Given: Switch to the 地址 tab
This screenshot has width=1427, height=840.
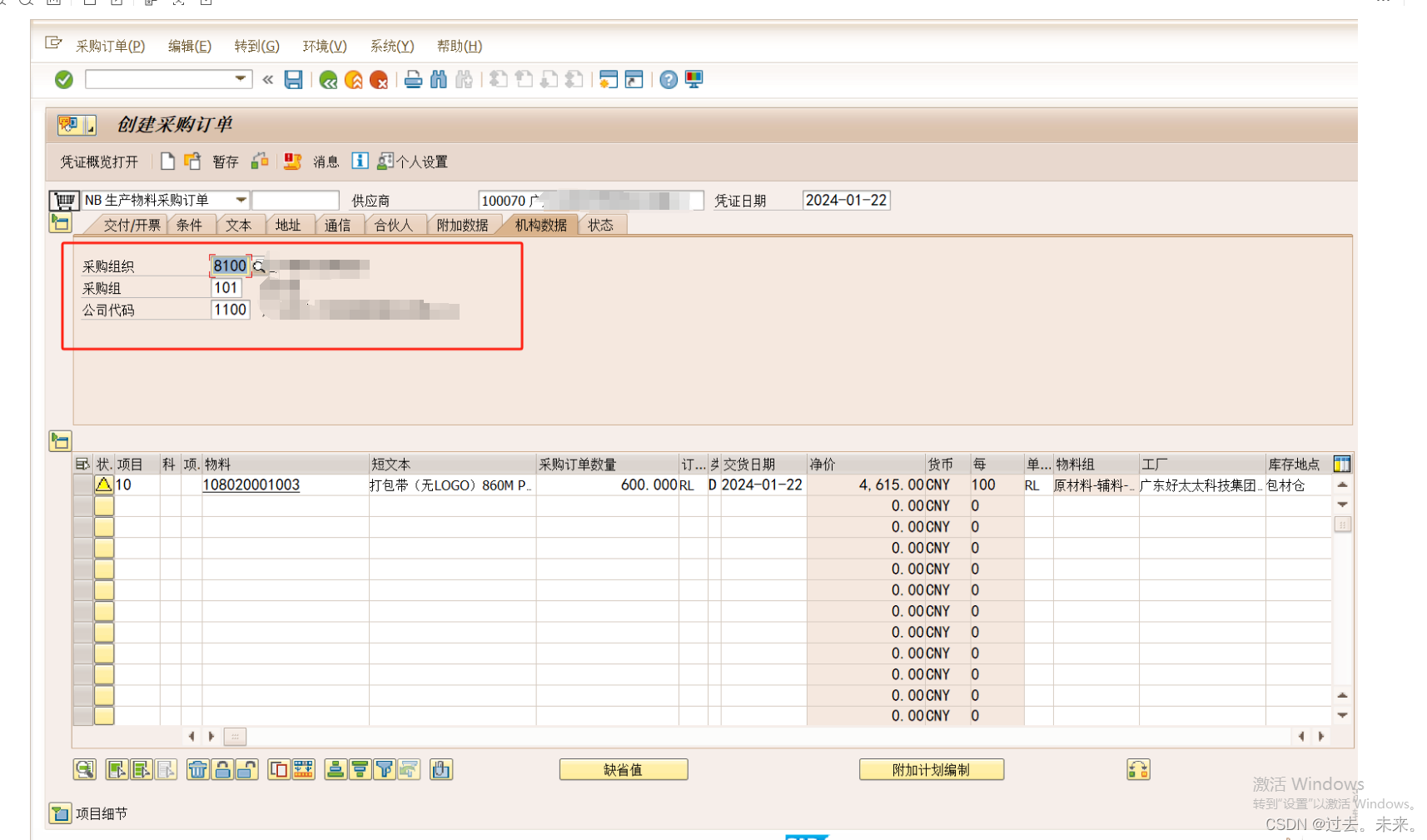Looking at the screenshot, I should [288, 226].
